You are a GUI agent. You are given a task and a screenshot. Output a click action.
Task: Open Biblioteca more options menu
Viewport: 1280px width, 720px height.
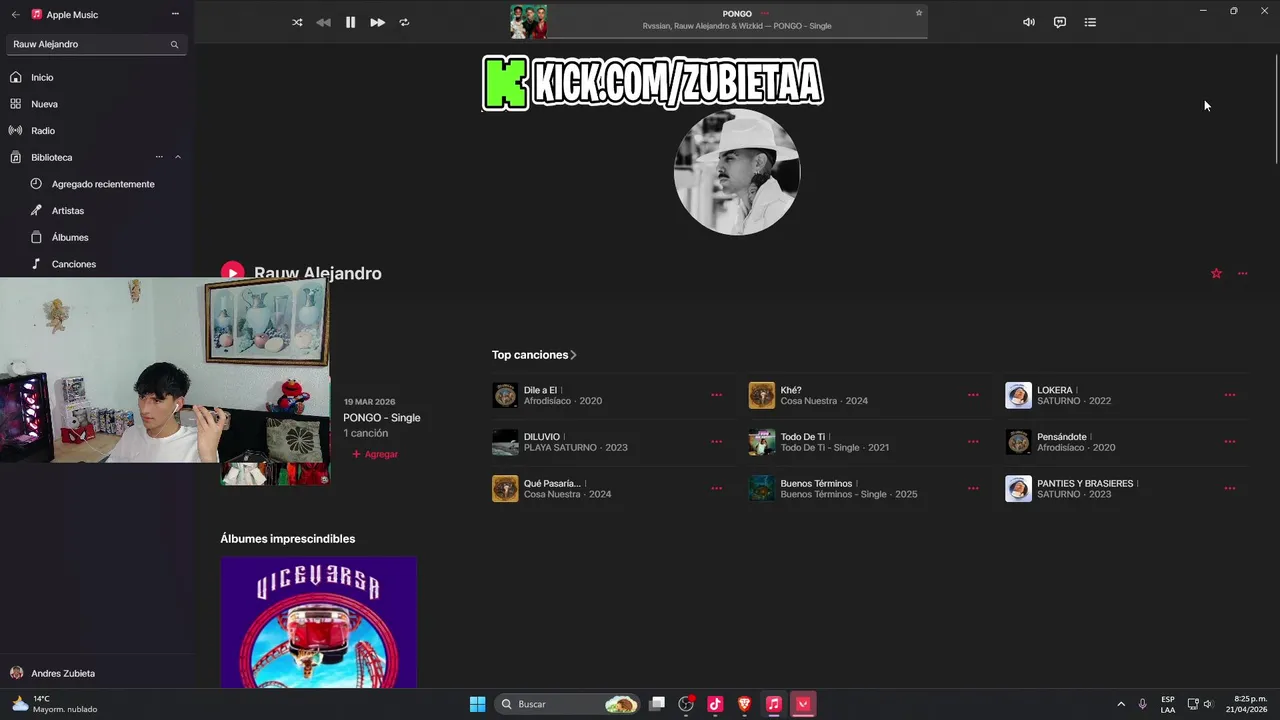[x=159, y=157]
